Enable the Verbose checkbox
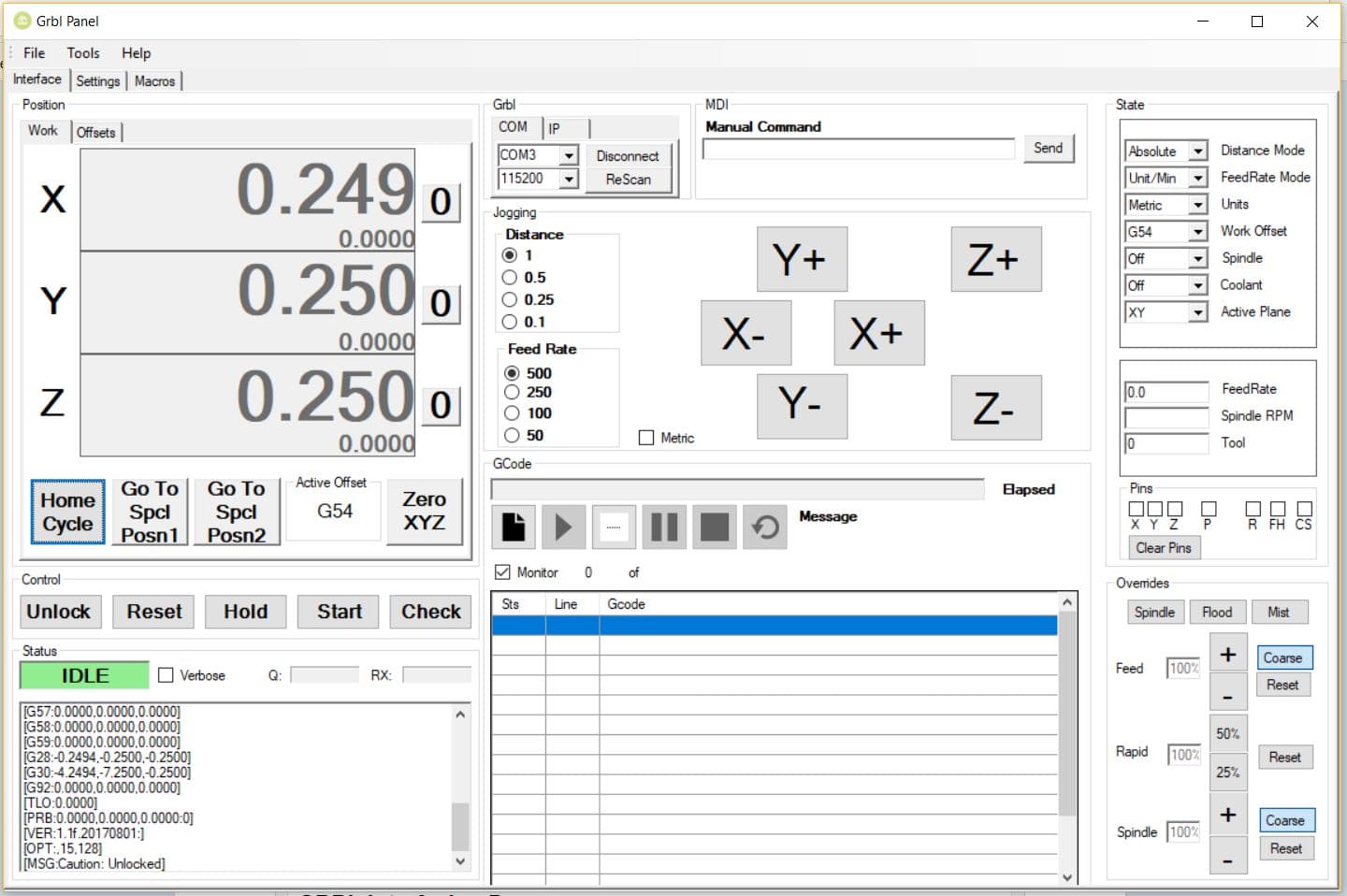Viewport: 1347px width, 896px height. pos(167,675)
